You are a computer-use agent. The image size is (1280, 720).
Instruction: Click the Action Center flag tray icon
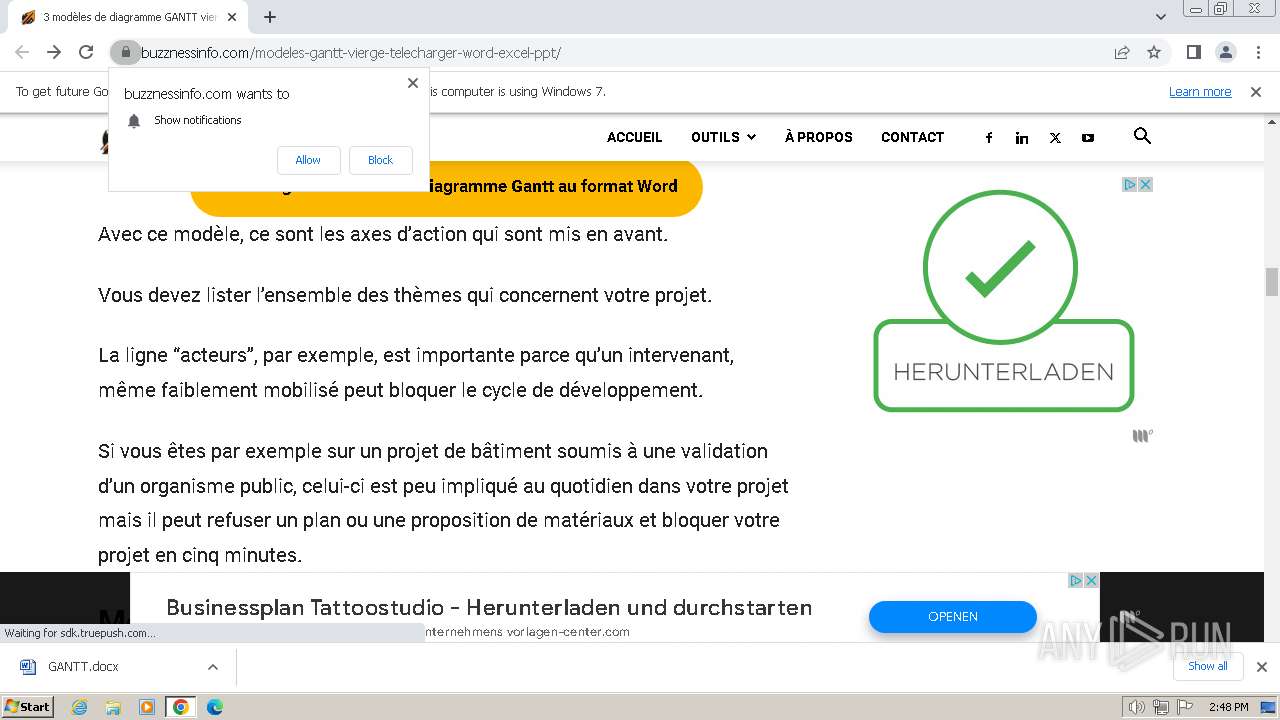1183,707
